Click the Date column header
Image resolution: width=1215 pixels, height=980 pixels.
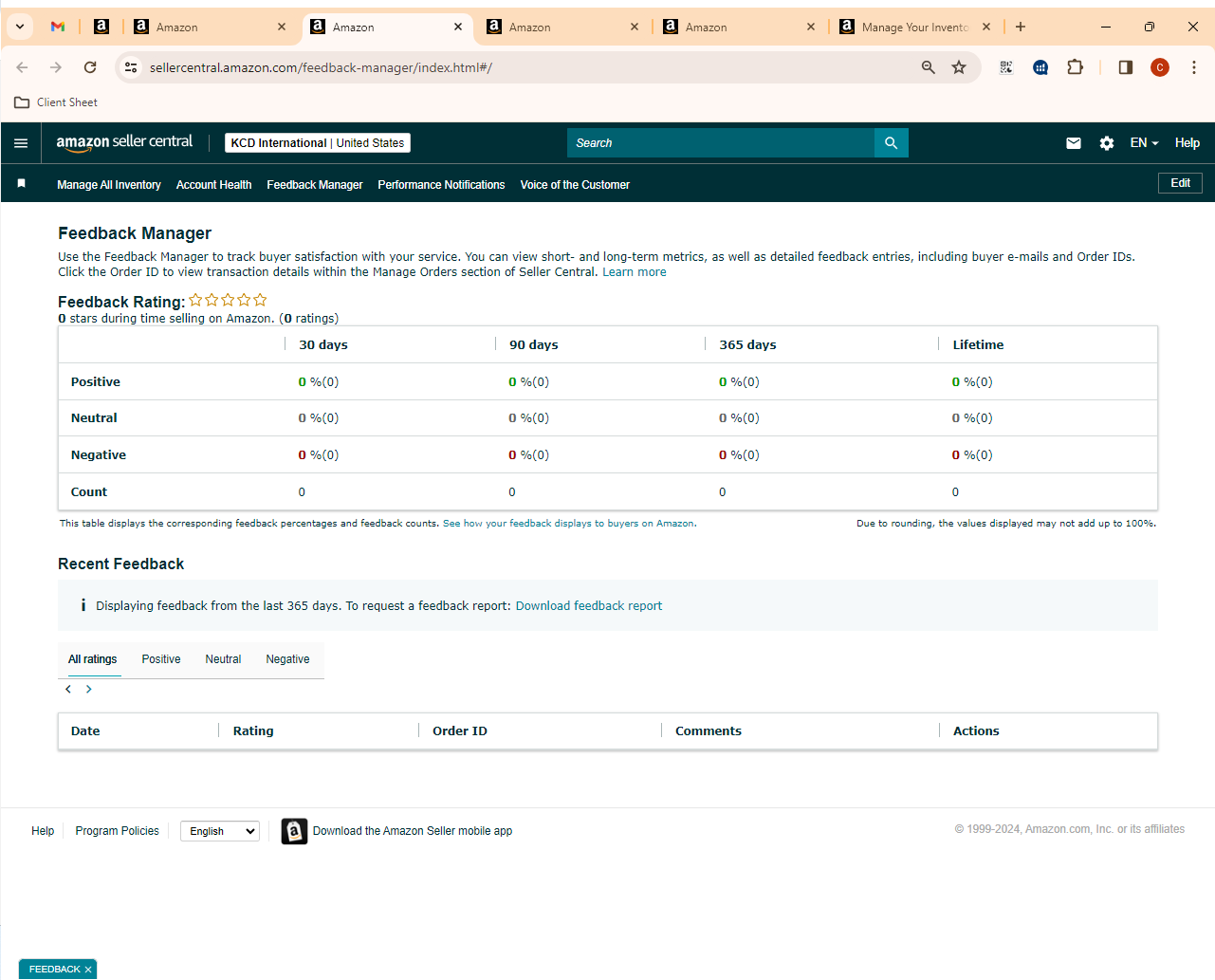(x=85, y=731)
